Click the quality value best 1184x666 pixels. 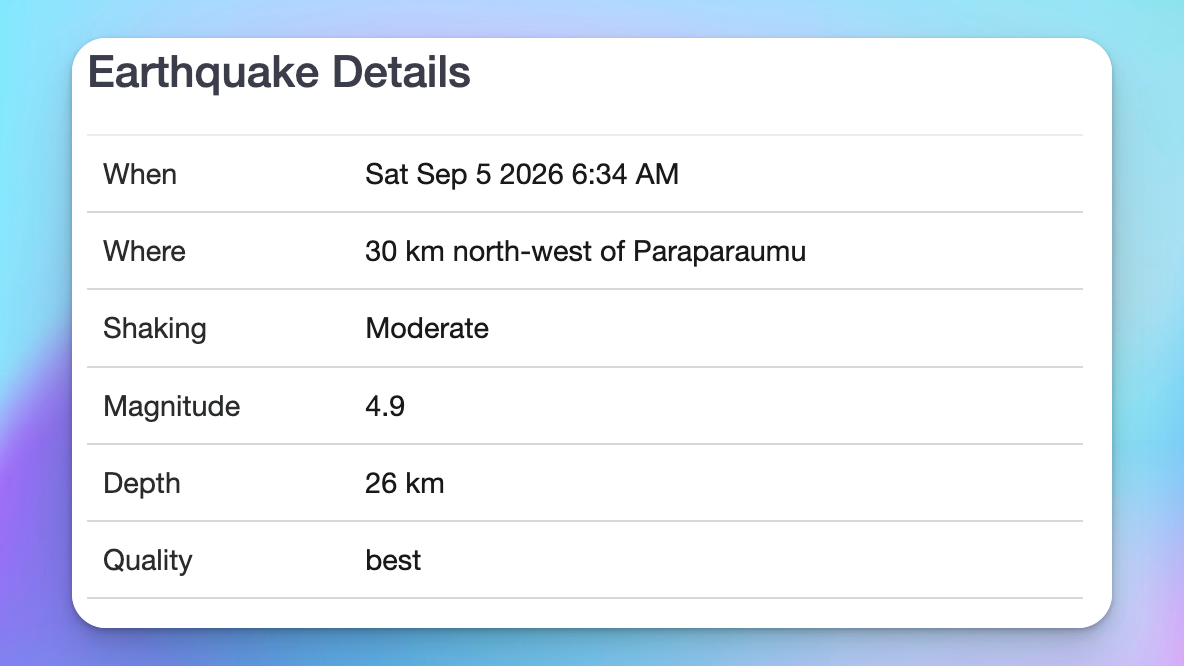[393, 560]
